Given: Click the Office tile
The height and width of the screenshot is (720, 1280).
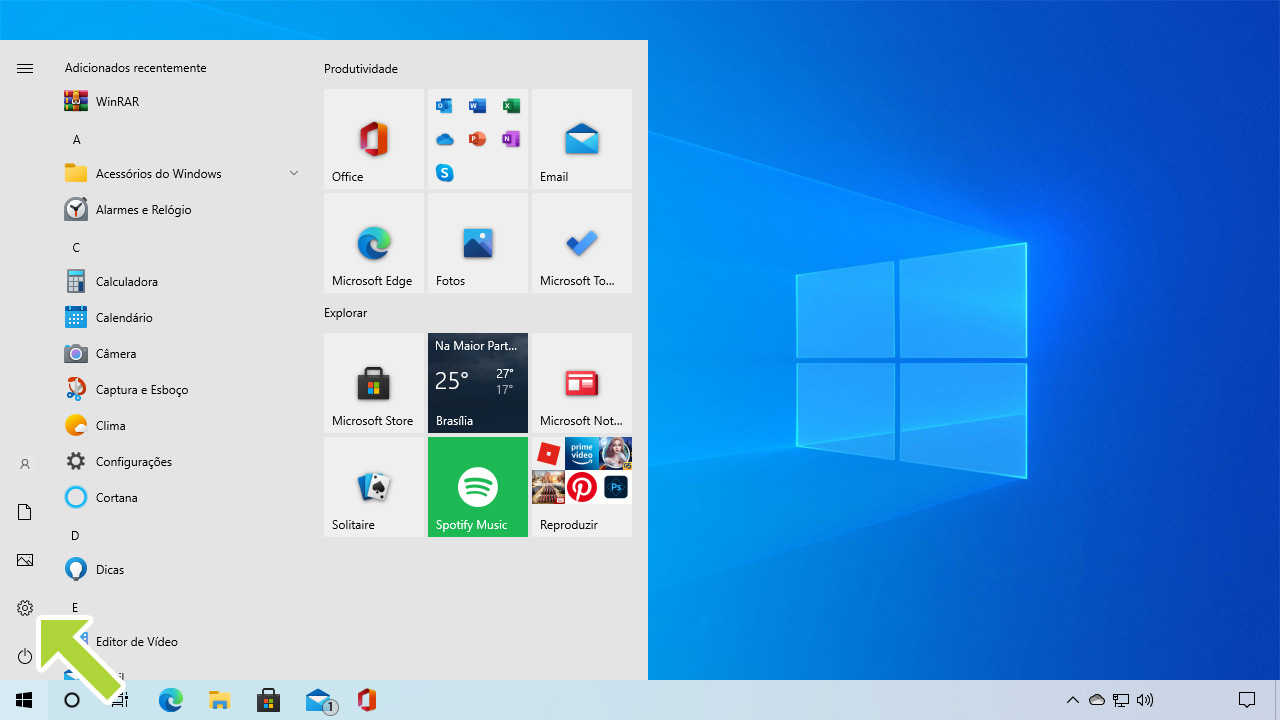Looking at the screenshot, I should tap(374, 139).
